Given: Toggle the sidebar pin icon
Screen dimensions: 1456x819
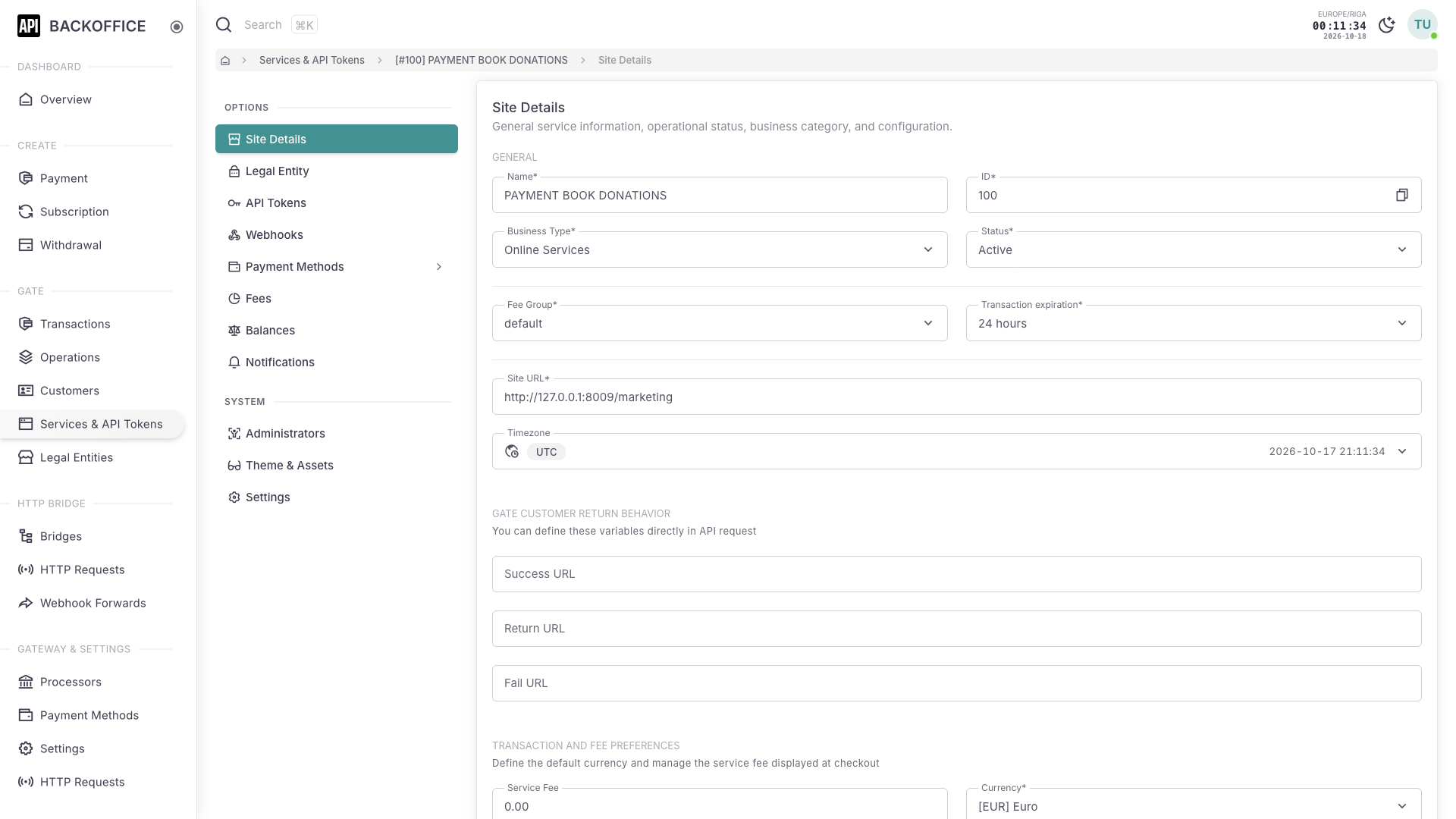Looking at the screenshot, I should tap(177, 27).
